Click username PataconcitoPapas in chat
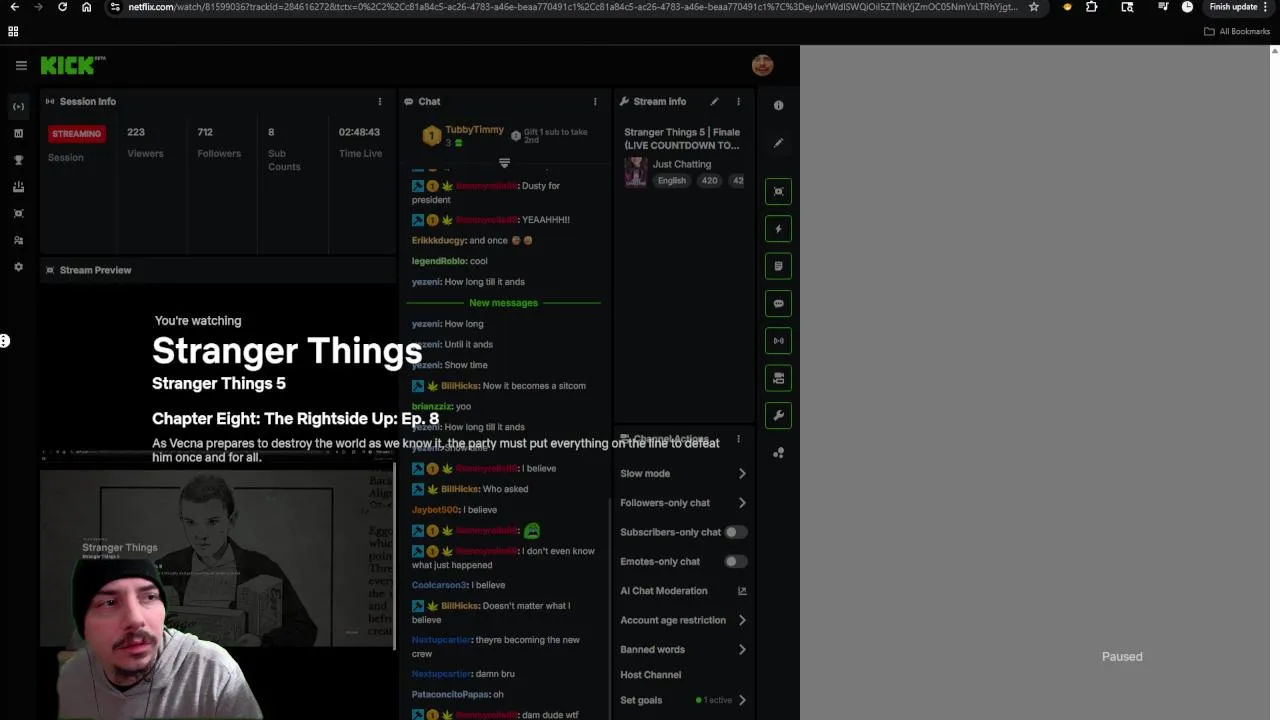The image size is (1280, 720). point(450,694)
